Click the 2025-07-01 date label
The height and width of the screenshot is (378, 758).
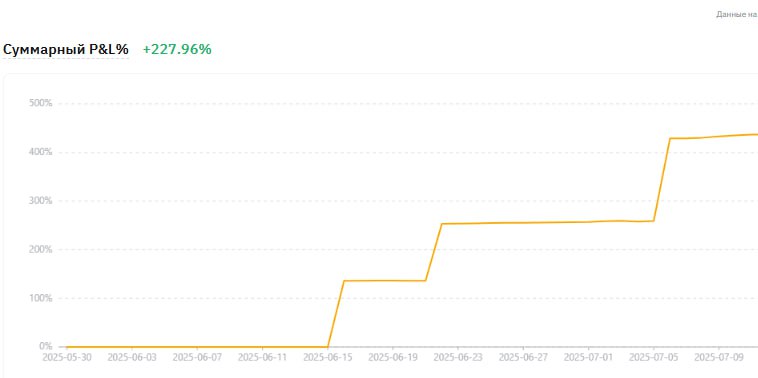pyautogui.click(x=589, y=358)
